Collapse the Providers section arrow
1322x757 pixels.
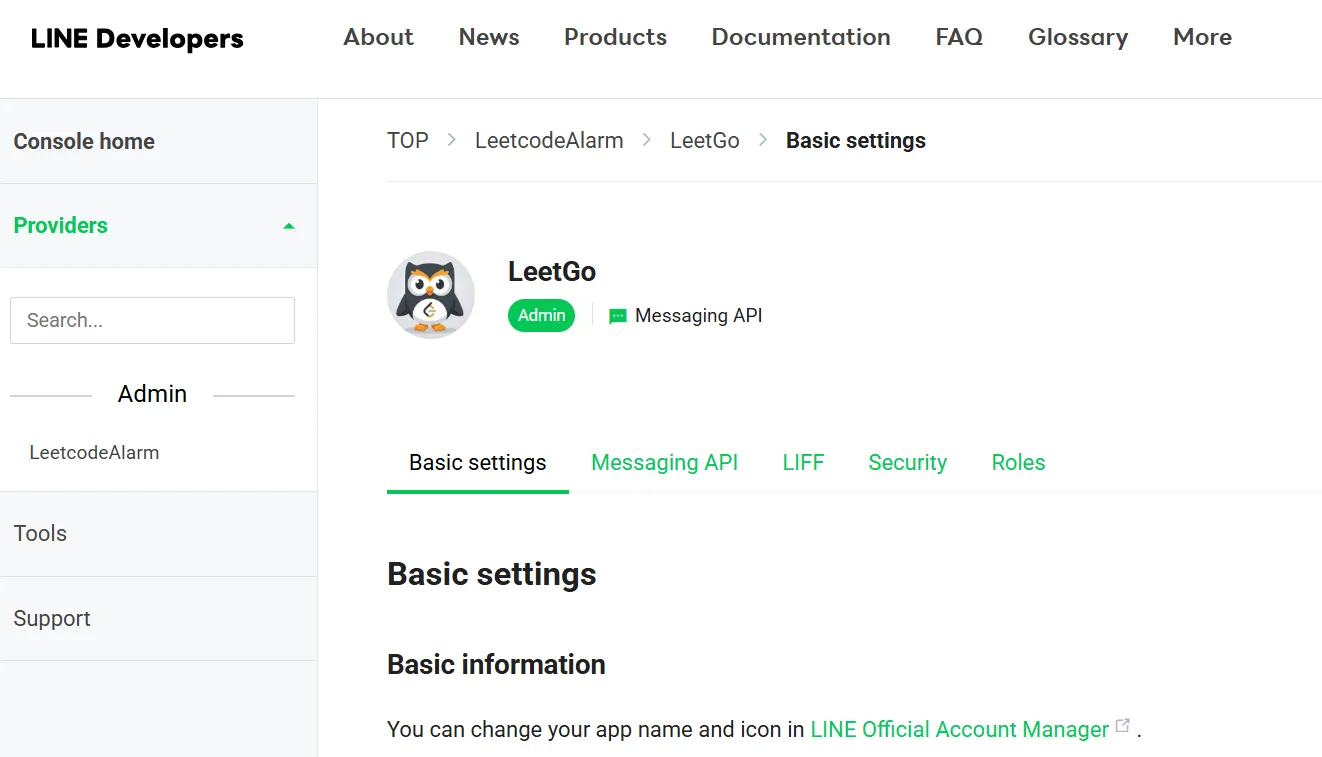pyautogui.click(x=289, y=226)
